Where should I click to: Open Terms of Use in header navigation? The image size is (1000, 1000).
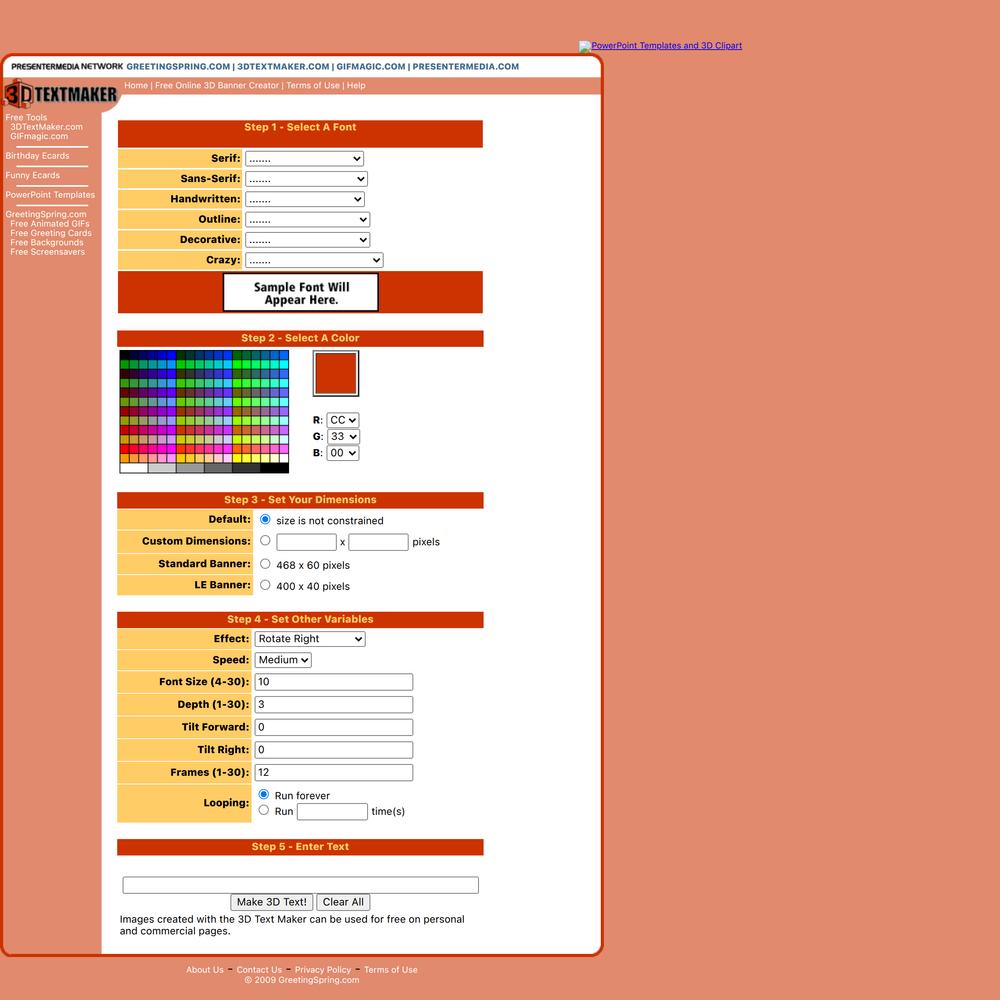point(312,85)
